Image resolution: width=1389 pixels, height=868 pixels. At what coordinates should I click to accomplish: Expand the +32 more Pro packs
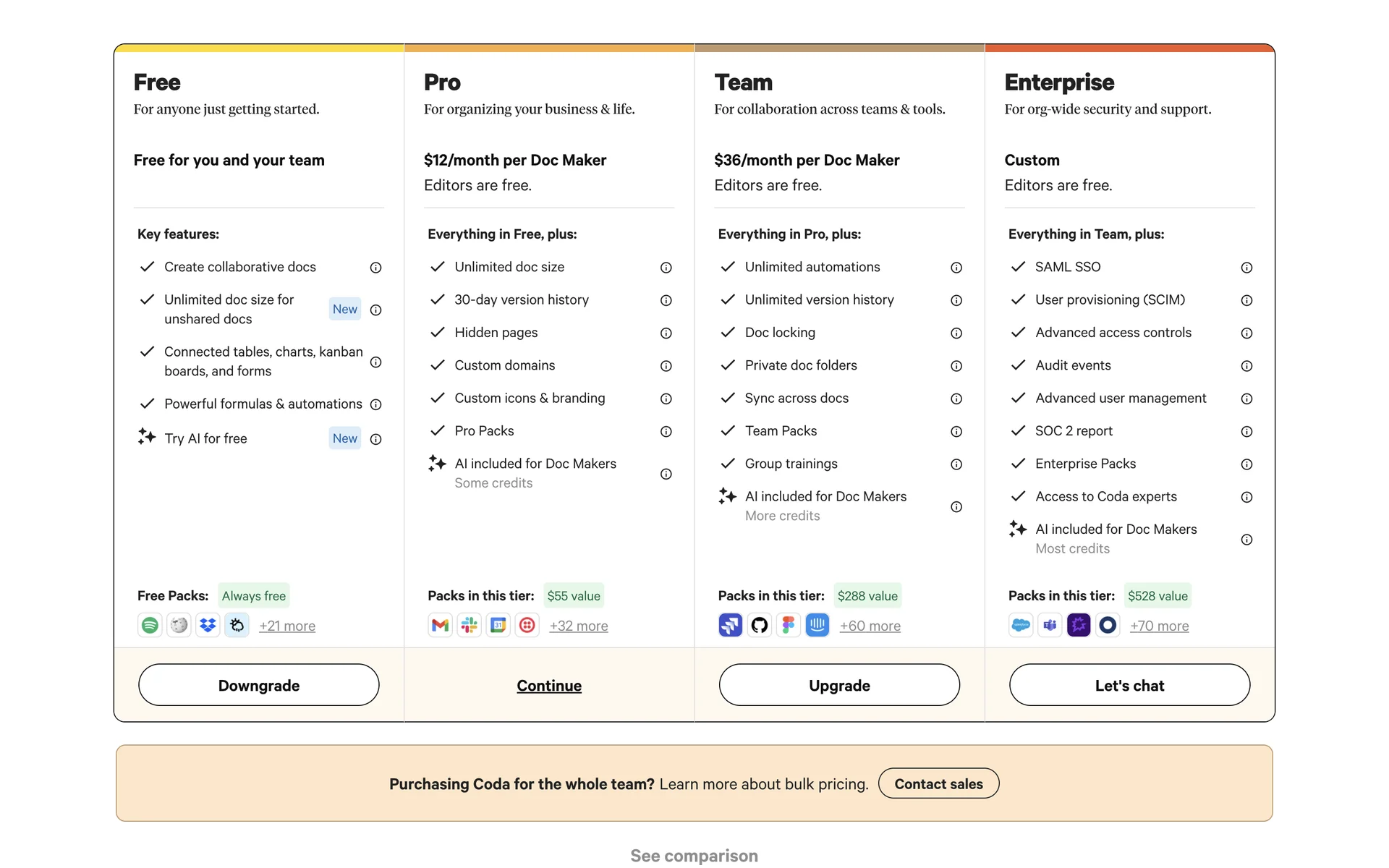pyautogui.click(x=579, y=626)
